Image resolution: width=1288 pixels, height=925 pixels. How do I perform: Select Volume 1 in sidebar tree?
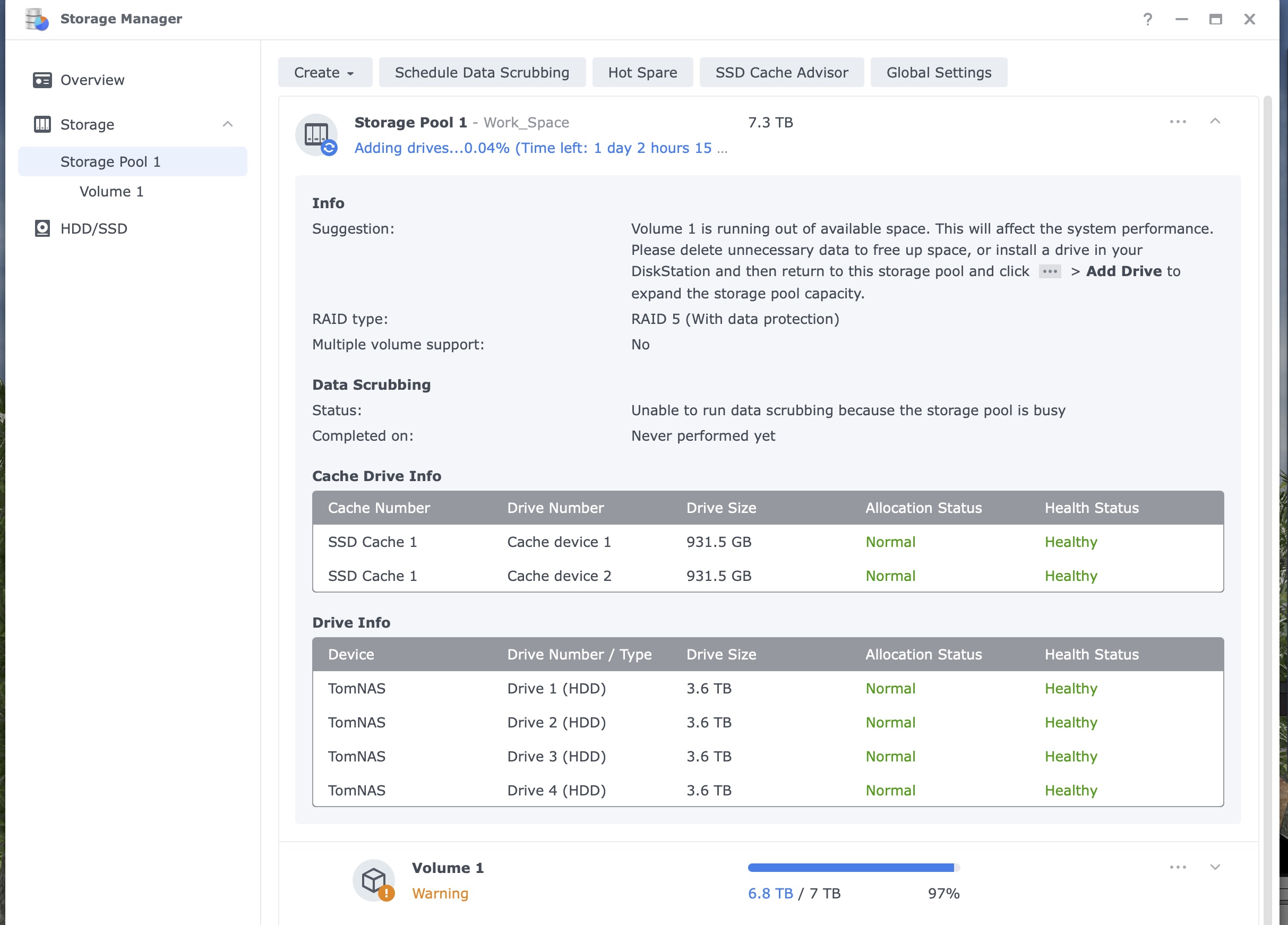click(111, 191)
